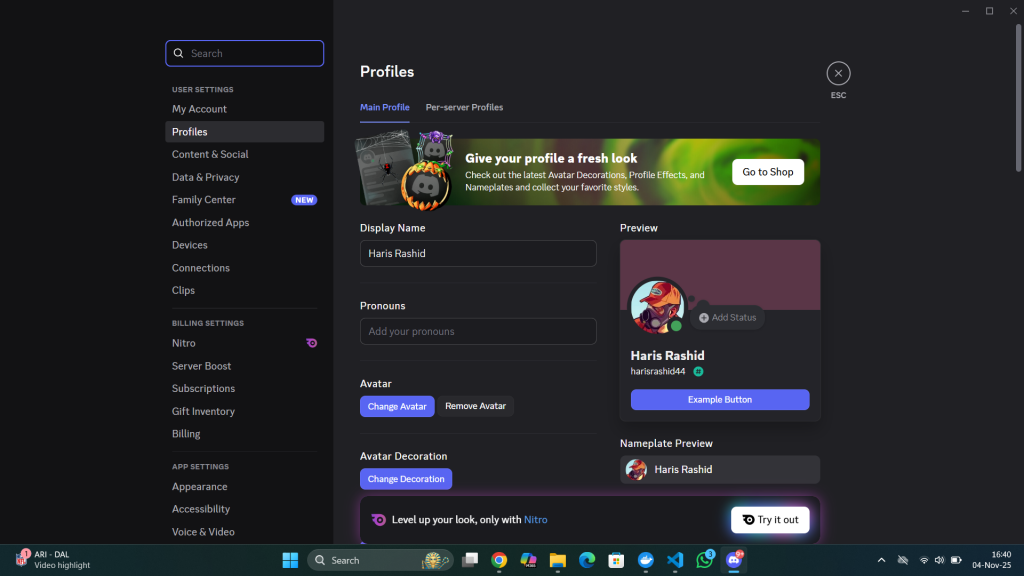Focus the Pronouns input field
Screen dimensions: 1024x576
pyautogui.click(x=478, y=331)
